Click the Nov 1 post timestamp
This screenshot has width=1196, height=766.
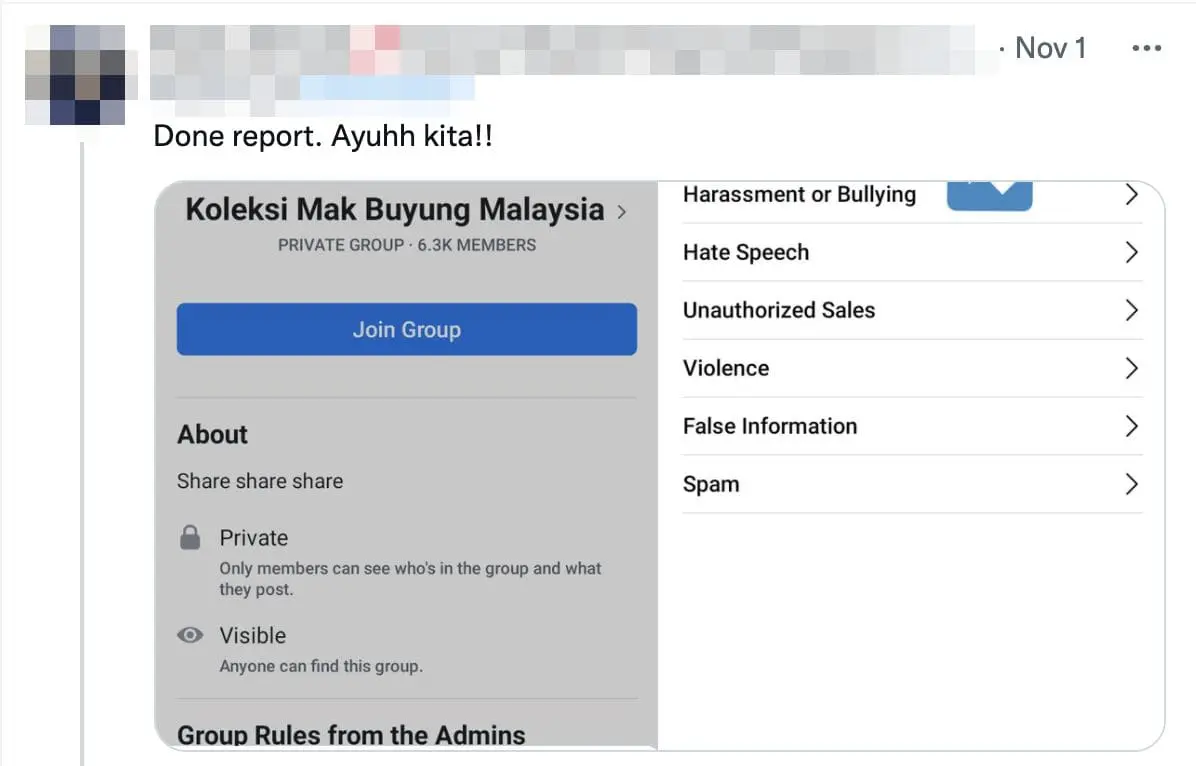[x=1049, y=48]
